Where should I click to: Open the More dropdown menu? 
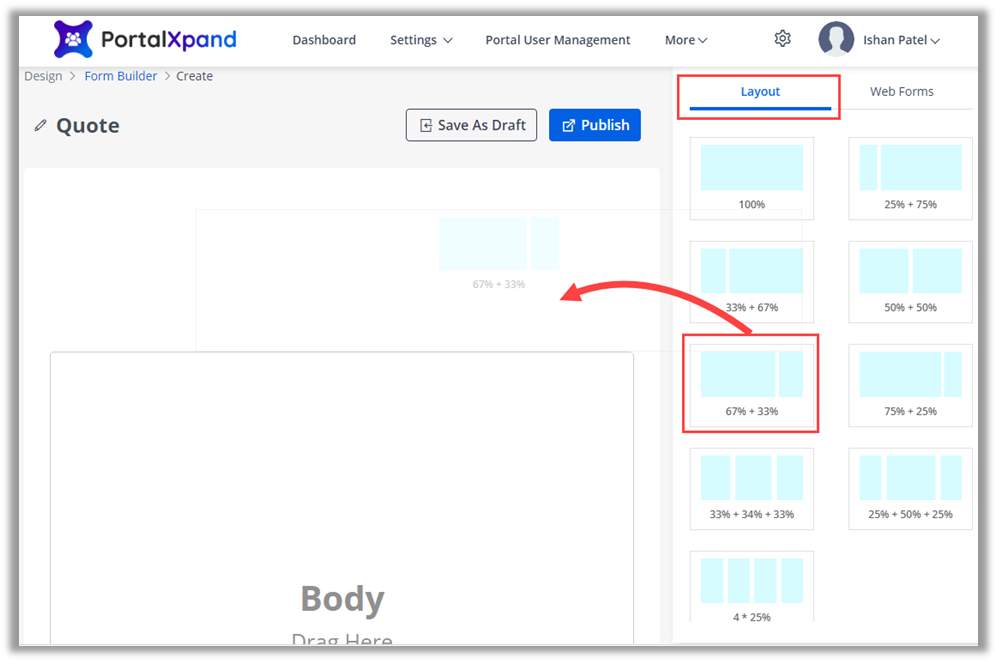pyautogui.click(x=686, y=40)
